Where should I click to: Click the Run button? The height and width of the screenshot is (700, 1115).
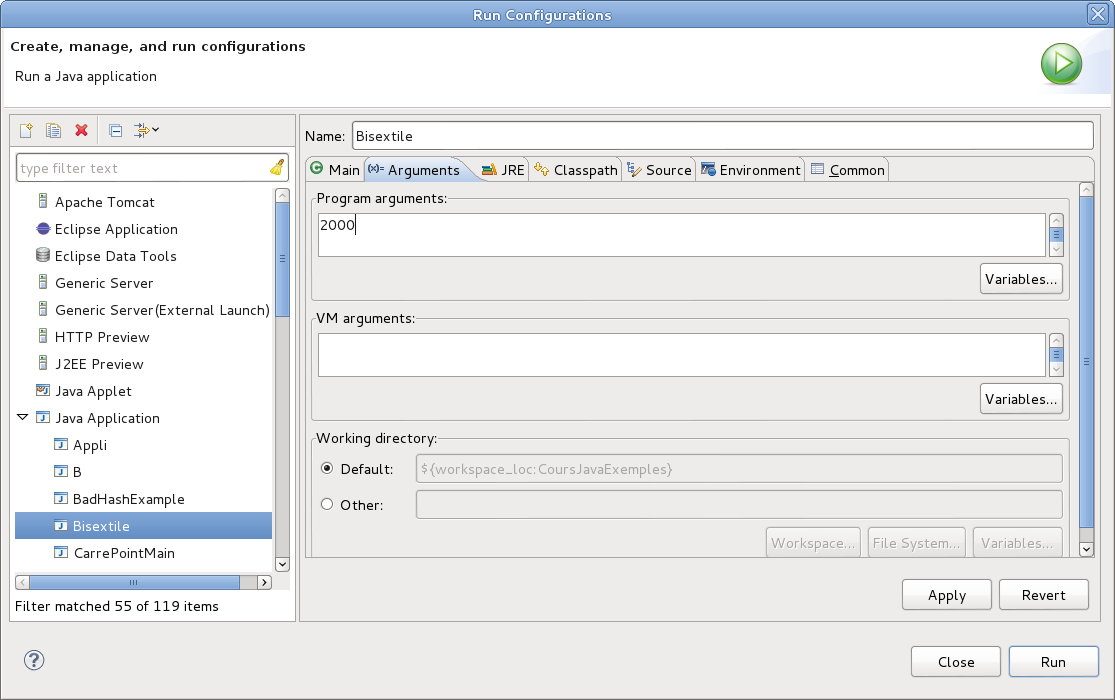[x=1053, y=662]
